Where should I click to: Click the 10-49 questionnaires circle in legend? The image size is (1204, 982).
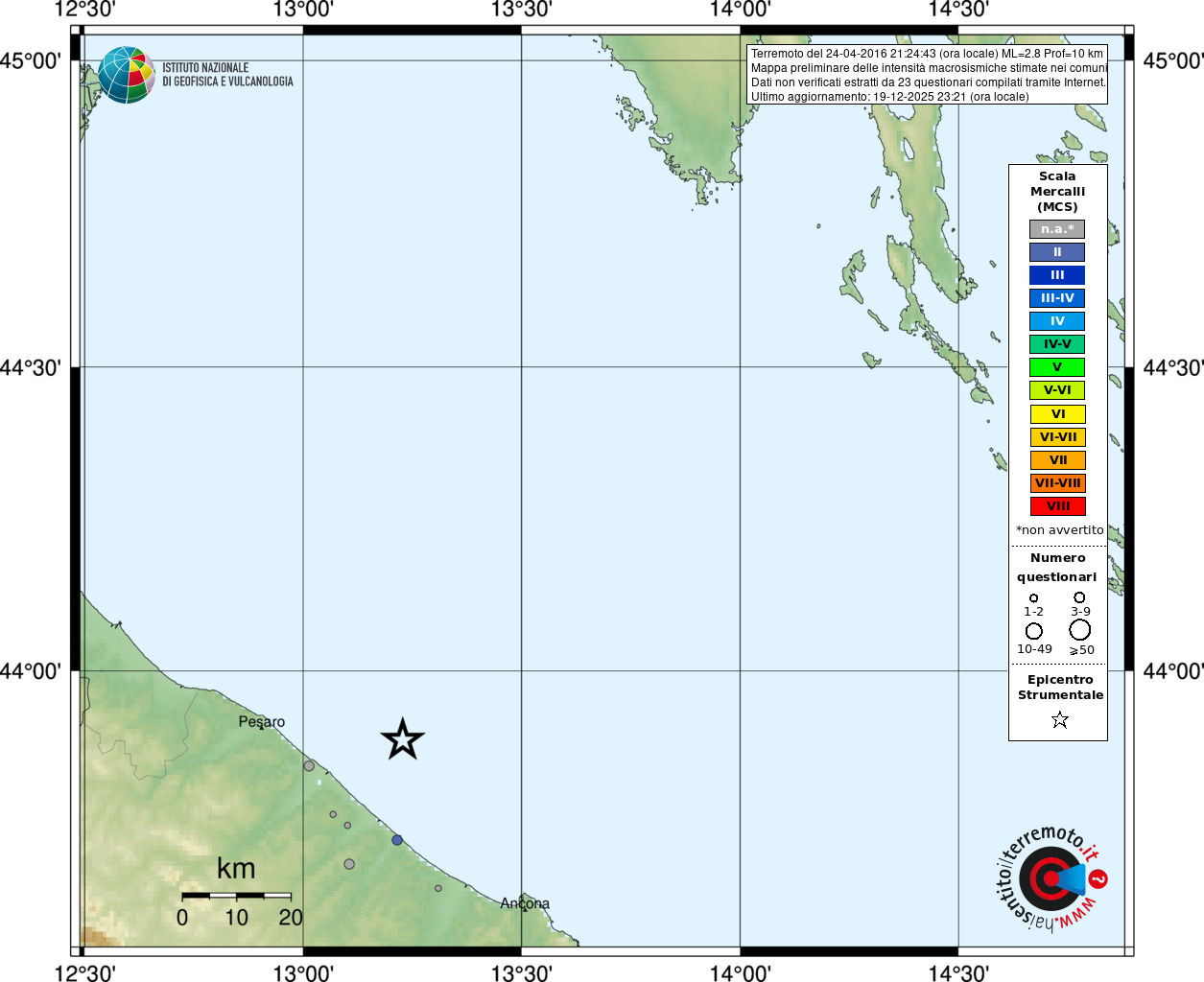(x=1034, y=631)
